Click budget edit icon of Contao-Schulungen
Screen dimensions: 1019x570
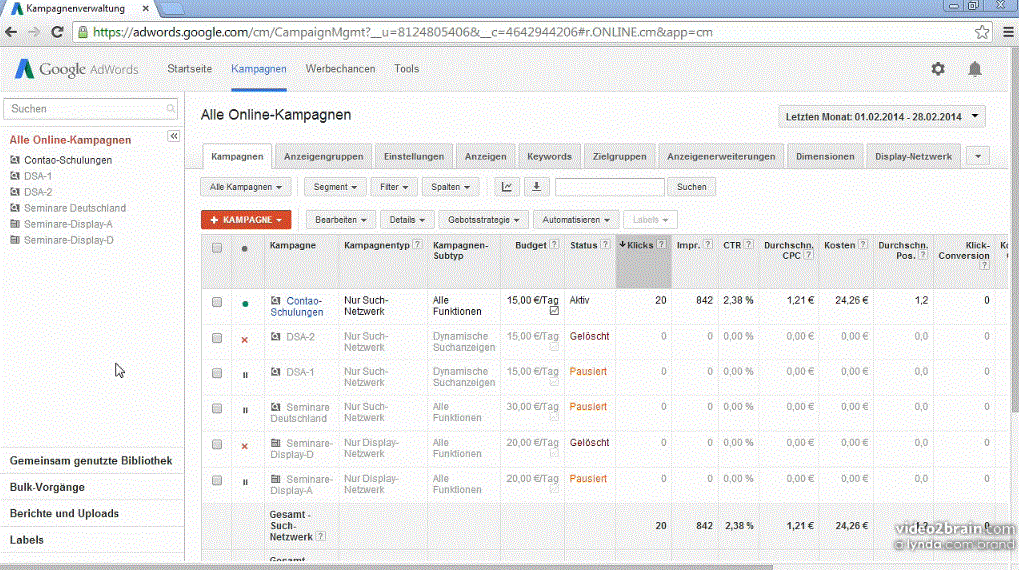(x=554, y=311)
